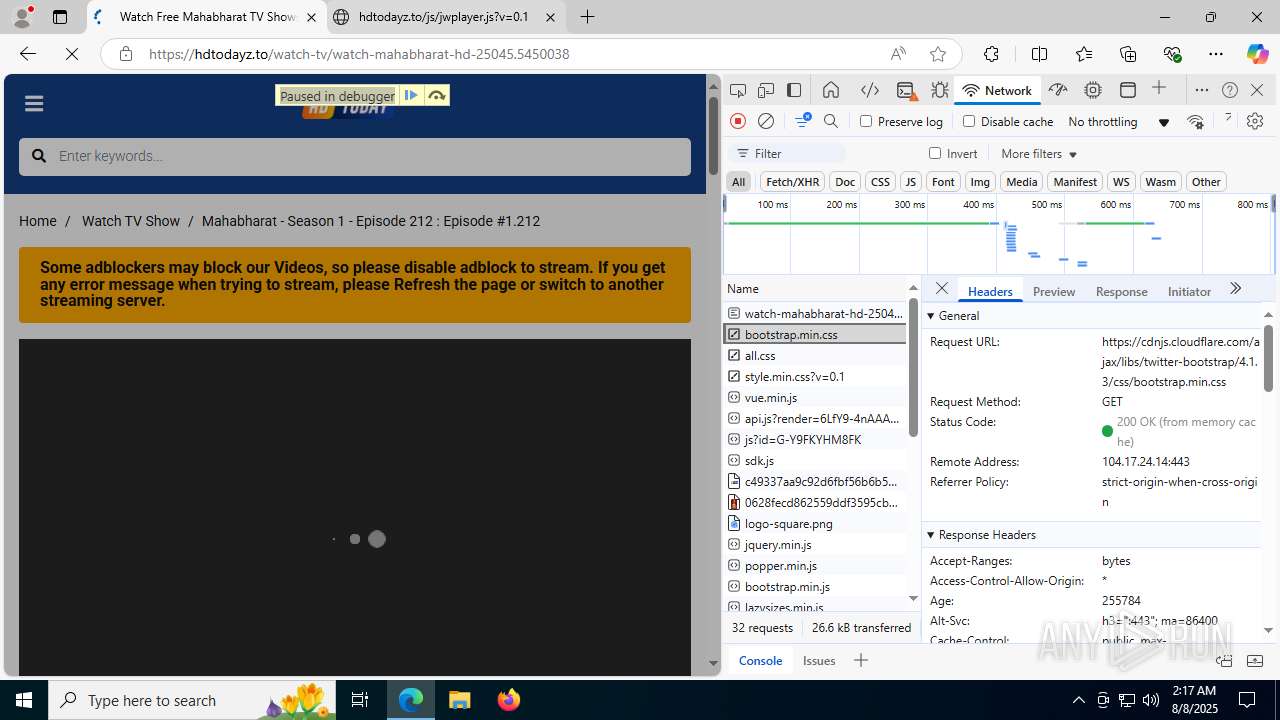
Task: Filter requests by CSS type
Action: pyautogui.click(x=880, y=182)
